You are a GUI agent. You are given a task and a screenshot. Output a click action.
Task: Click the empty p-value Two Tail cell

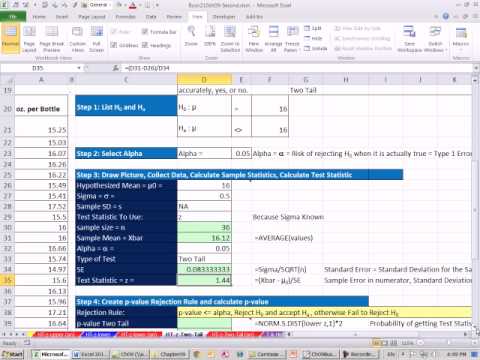click(204, 323)
